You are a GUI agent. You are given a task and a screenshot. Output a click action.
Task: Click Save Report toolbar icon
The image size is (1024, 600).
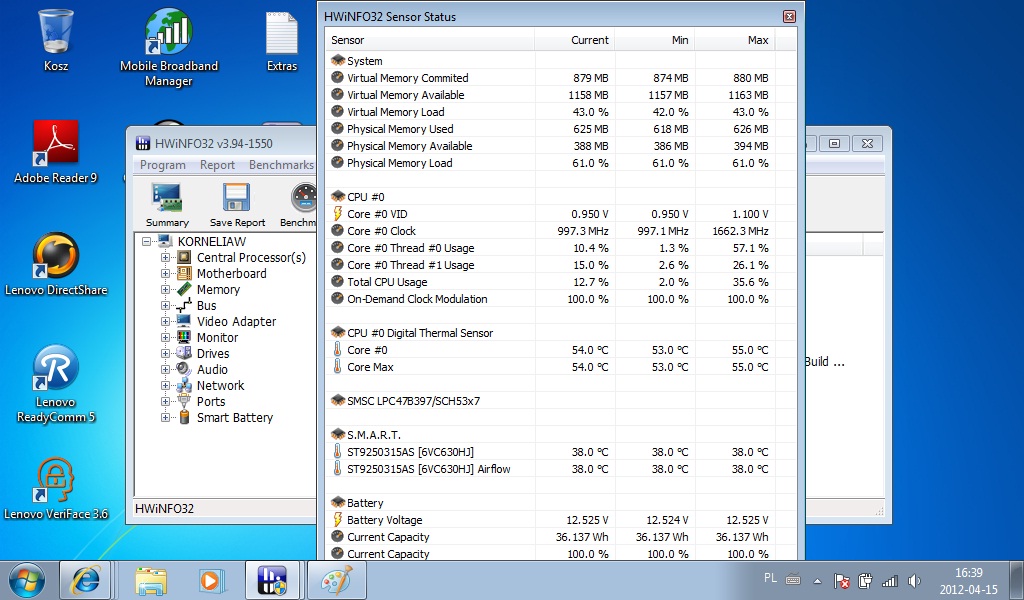[x=237, y=204]
